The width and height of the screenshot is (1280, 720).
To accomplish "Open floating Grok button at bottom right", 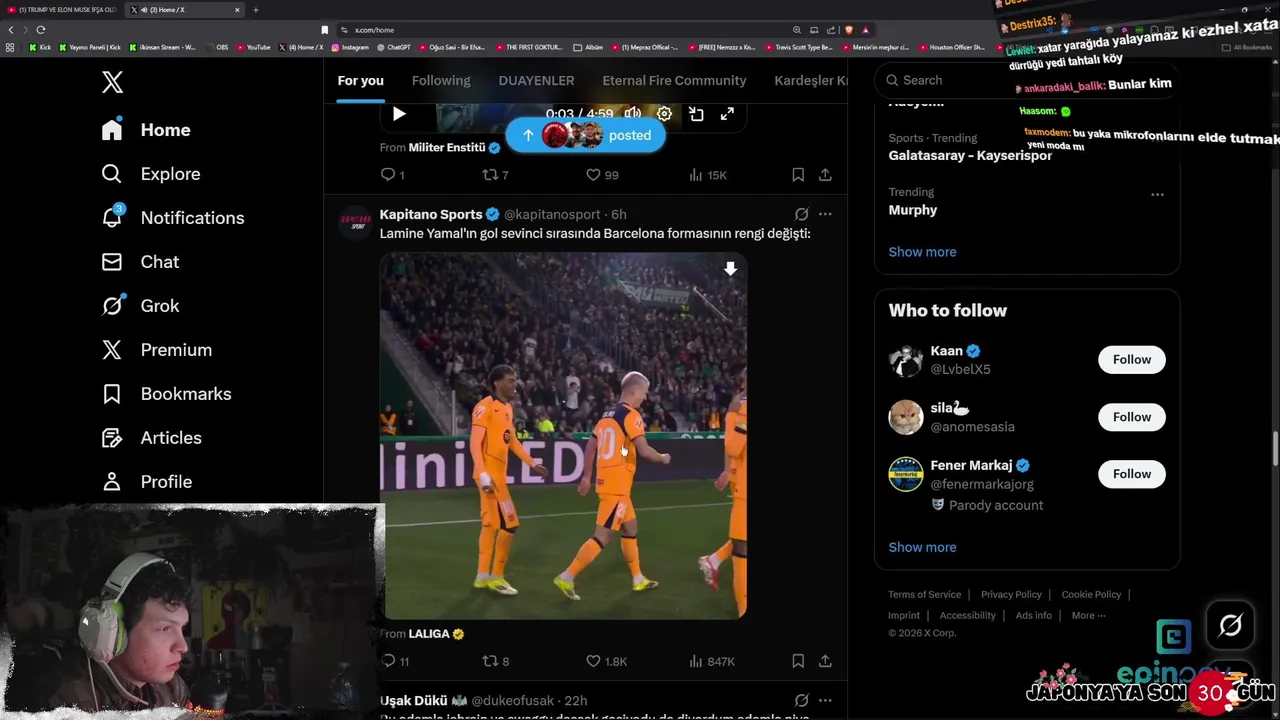I will (1230, 626).
